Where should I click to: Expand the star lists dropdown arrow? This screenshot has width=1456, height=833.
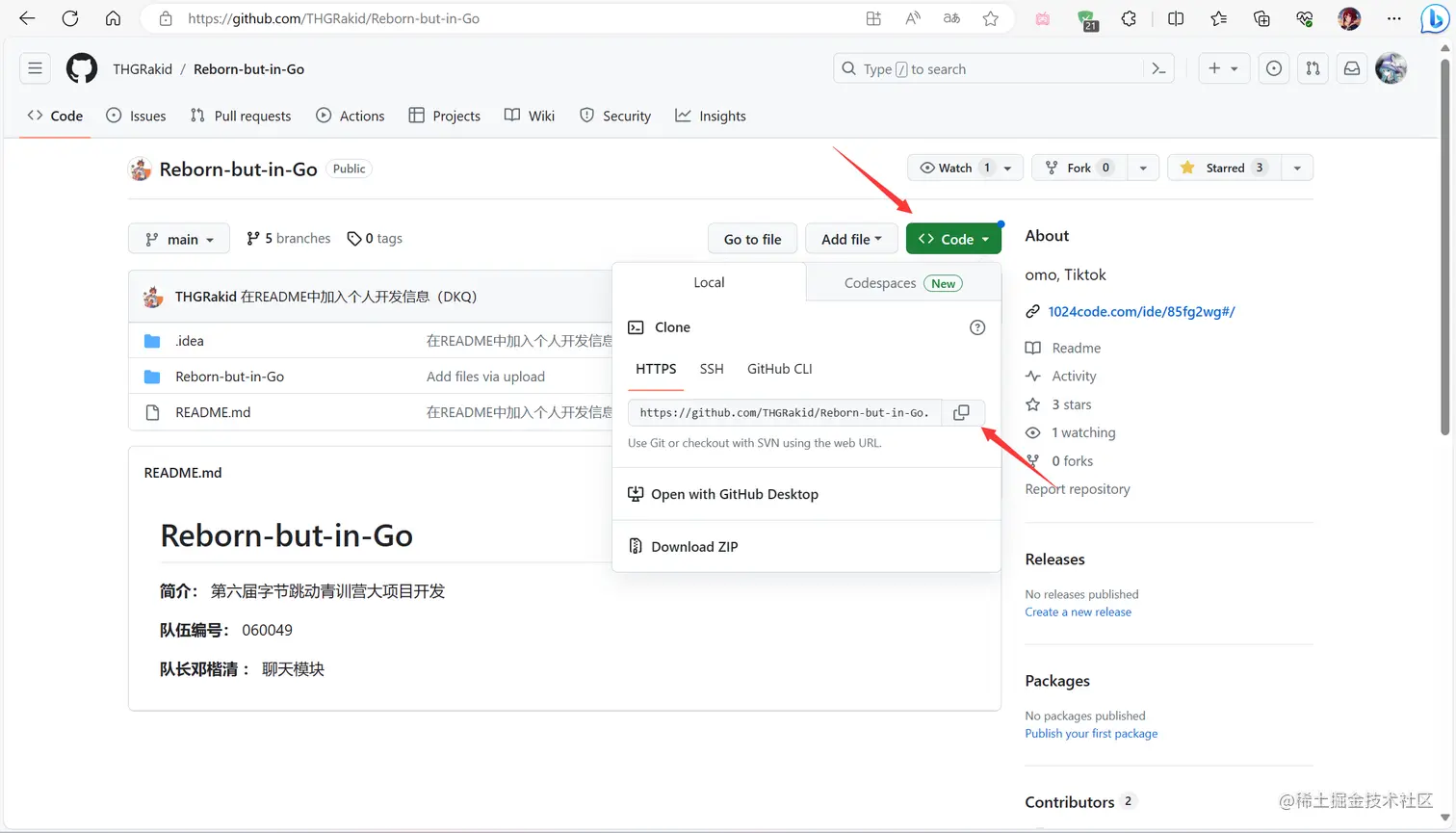click(1297, 168)
